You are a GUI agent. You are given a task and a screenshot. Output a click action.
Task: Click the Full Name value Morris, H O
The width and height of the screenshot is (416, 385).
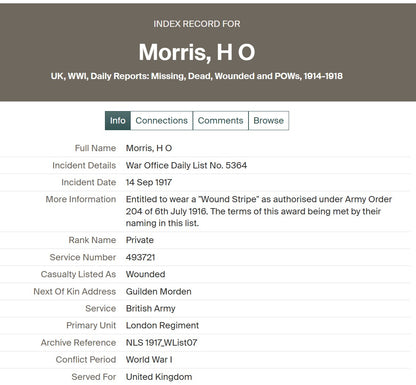pos(149,148)
